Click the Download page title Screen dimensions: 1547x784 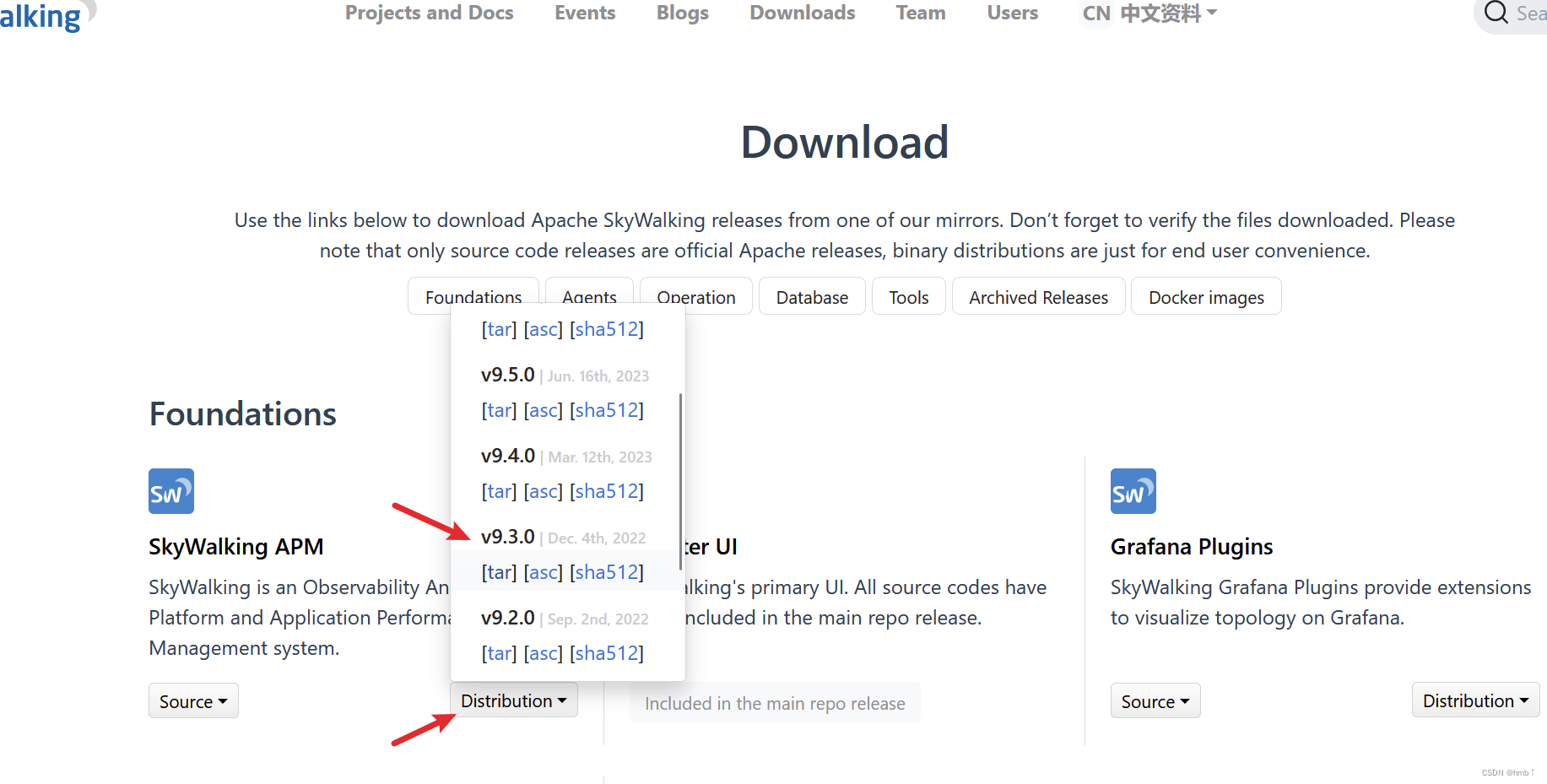click(x=845, y=142)
